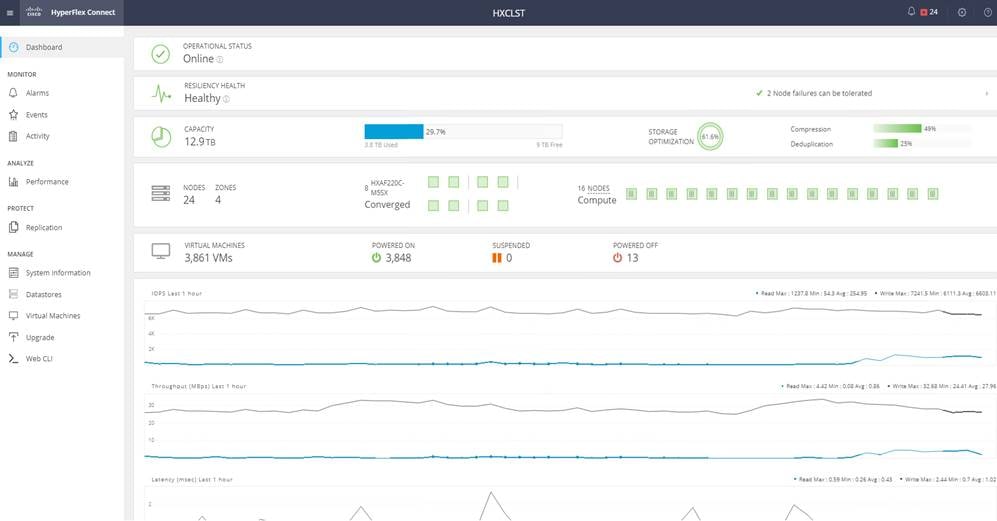The width and height of the screenshot is (997, 521).
Task: Click the 16 NODES Compute label
Action: click(x=596, y=194)
